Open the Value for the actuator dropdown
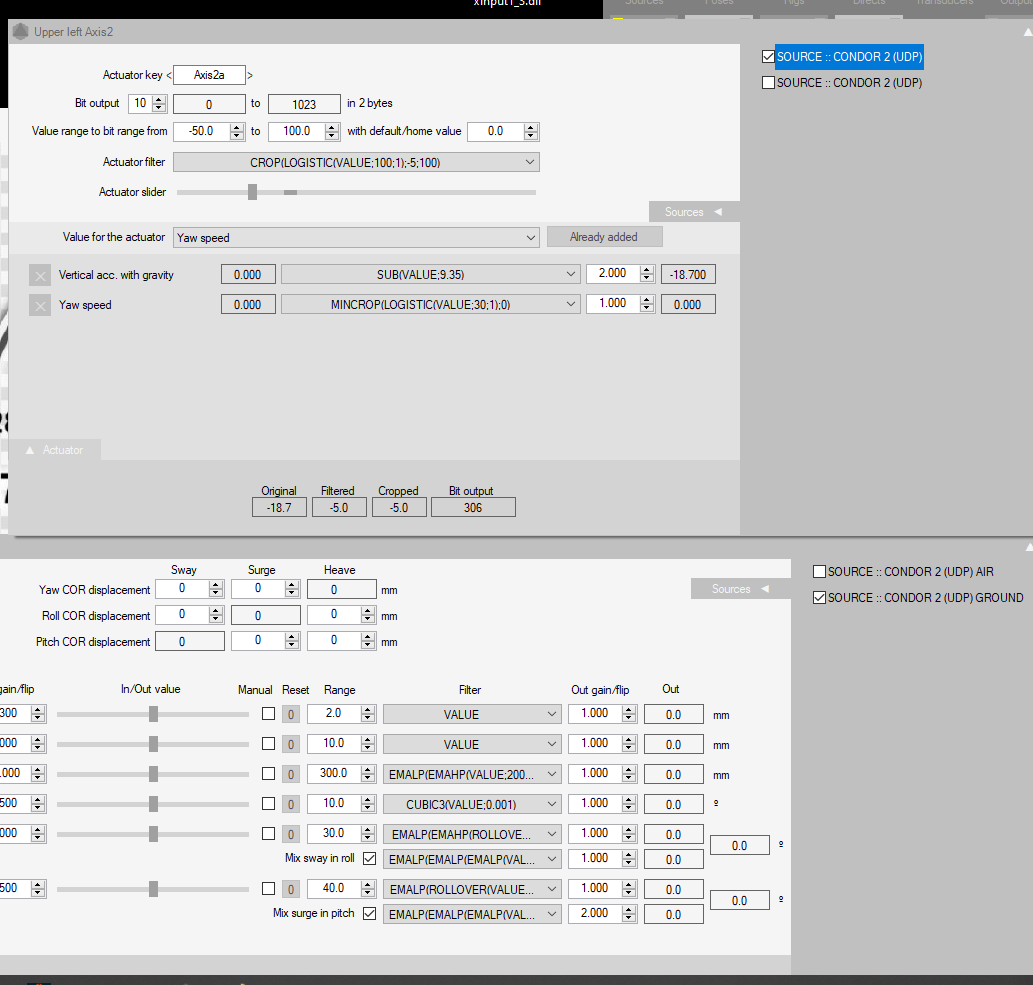 pyautogui.click(x=530, y=238)
